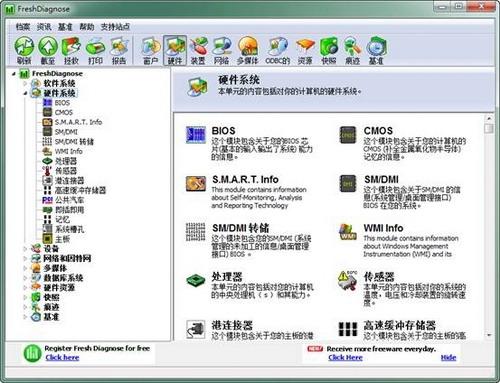This screenshot has height=383, width=500.
Task: Expand the 数据库系统 tree node
Action: [x=25, y=277]
